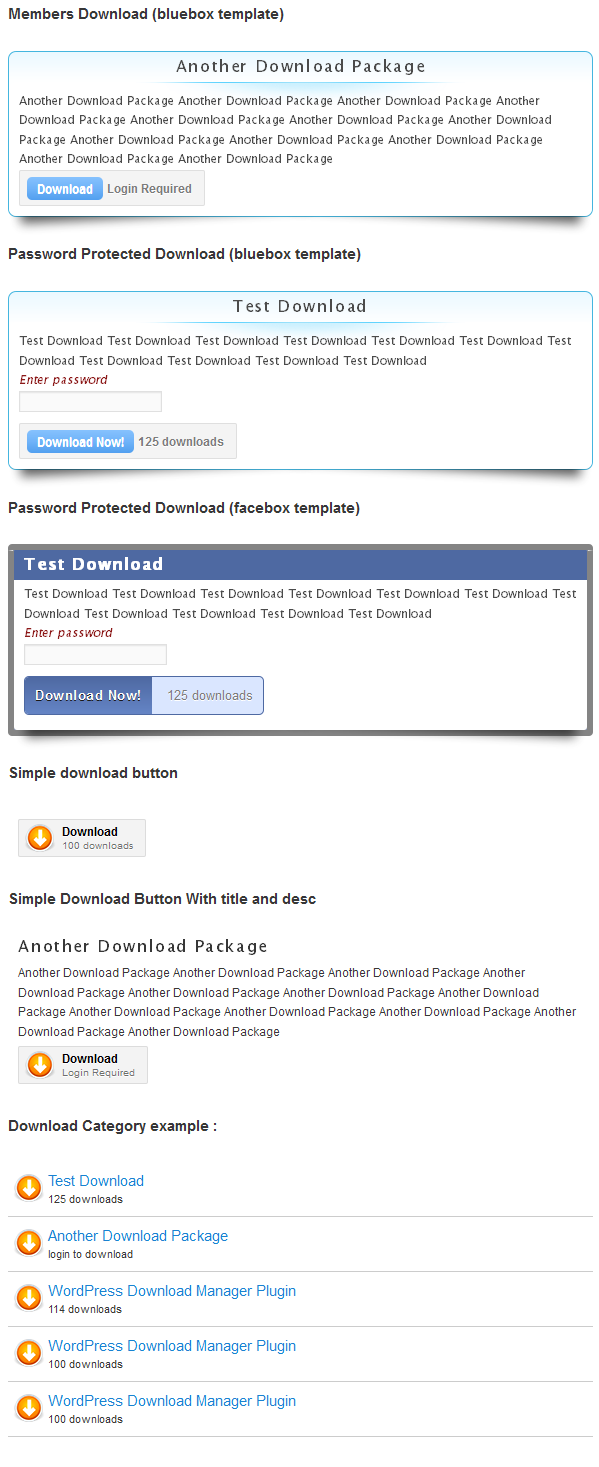This screenshot has width=599, height=1467.
Task: Click orange arrow icon beside Test Download
Action: pos(29,1188)
